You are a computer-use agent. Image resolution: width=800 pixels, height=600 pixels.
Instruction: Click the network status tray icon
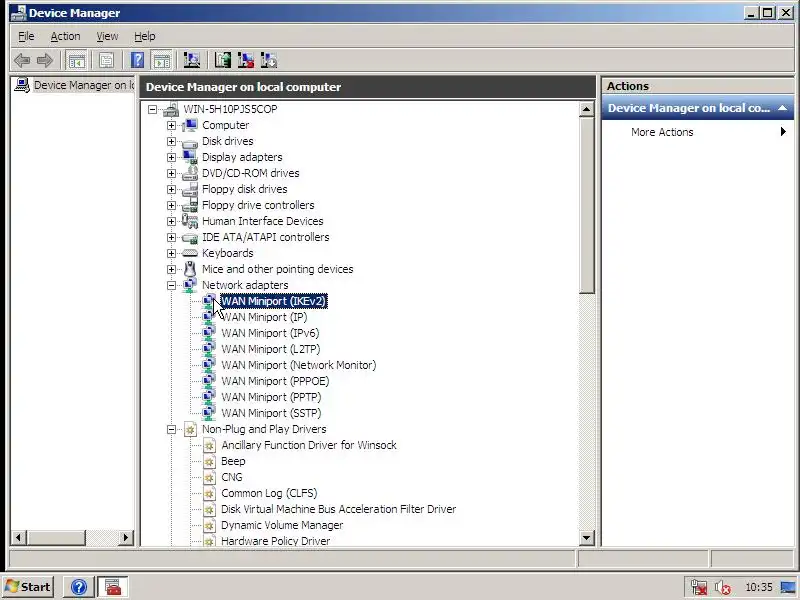point(698,587)
